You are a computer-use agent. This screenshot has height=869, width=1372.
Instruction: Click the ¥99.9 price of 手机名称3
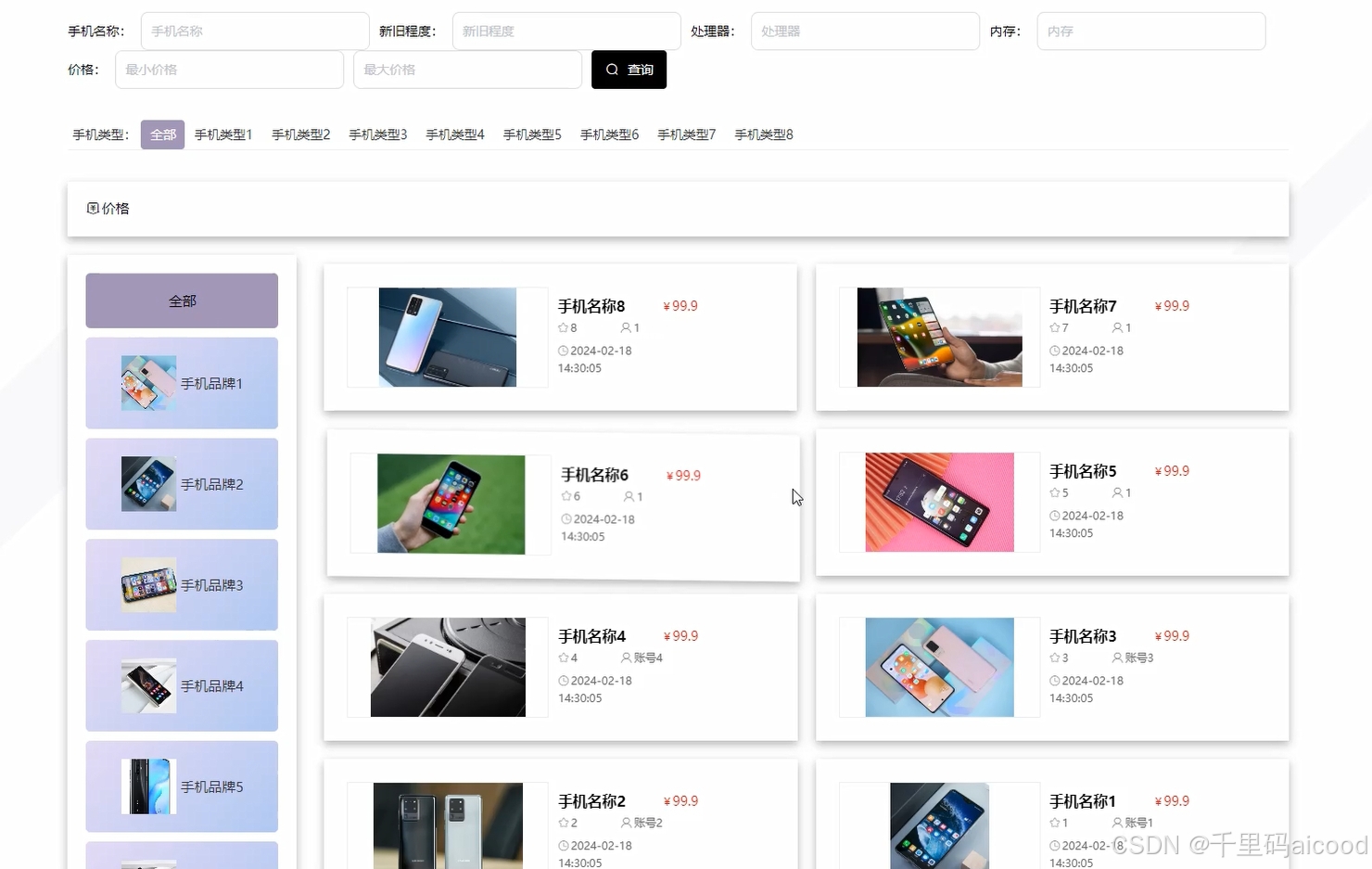tap(1172, 636)
